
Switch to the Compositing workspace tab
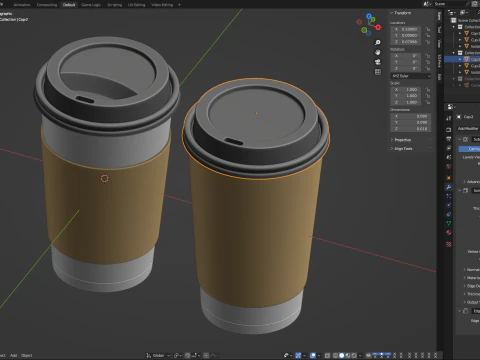pyautogui.click(x=47, y=5)
